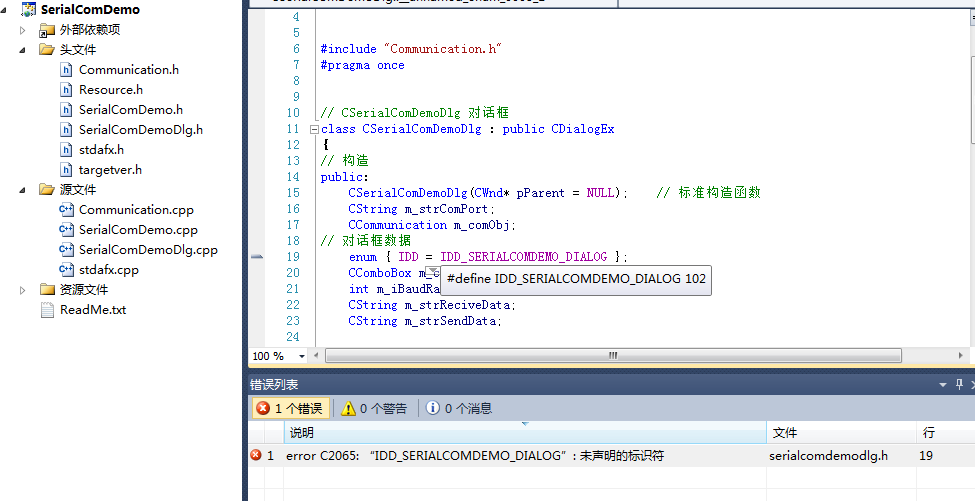Open SerialComDemo.cpp source file

point(138,229)
